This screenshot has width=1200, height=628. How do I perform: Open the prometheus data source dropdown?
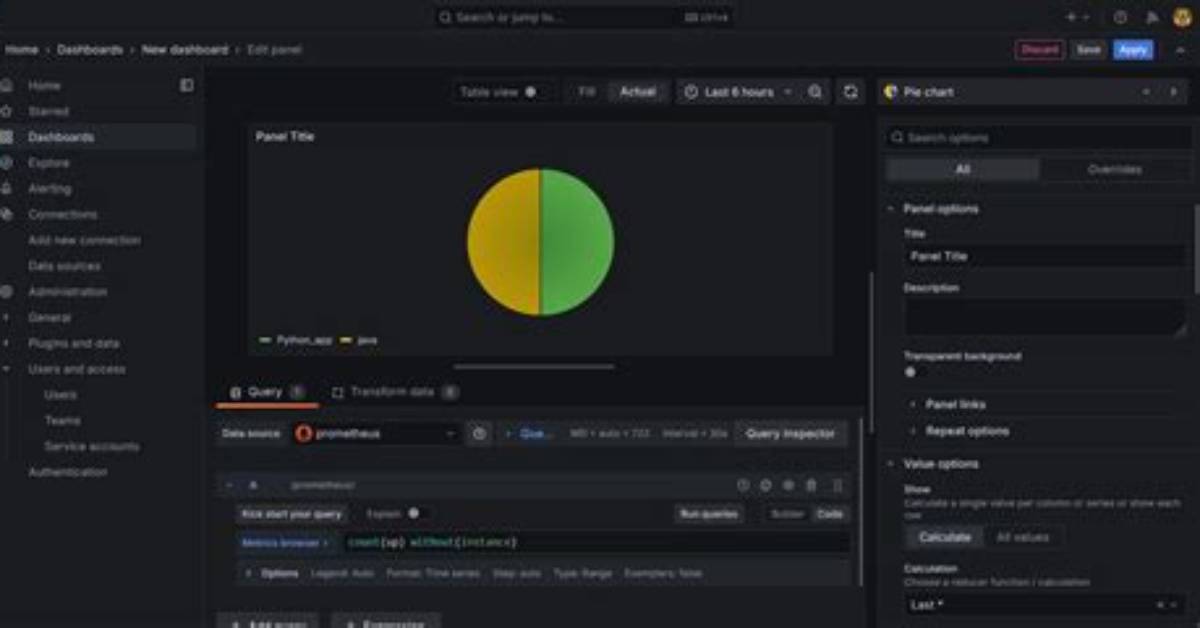(376, 434)
